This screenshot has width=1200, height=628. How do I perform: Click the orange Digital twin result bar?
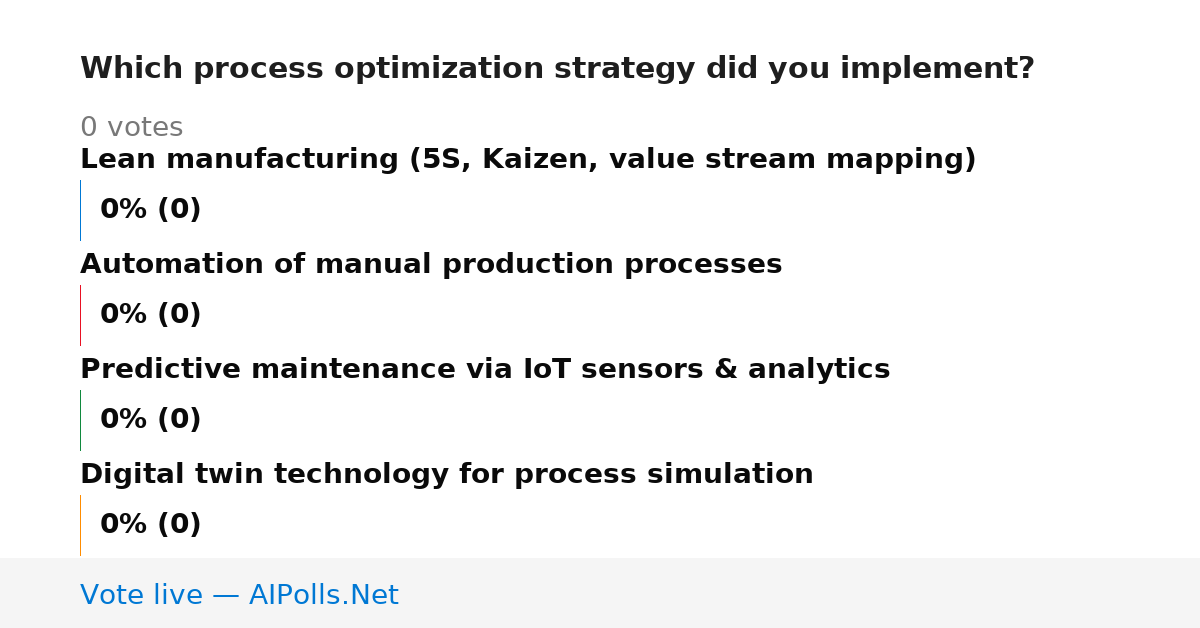tap(80, 525)
